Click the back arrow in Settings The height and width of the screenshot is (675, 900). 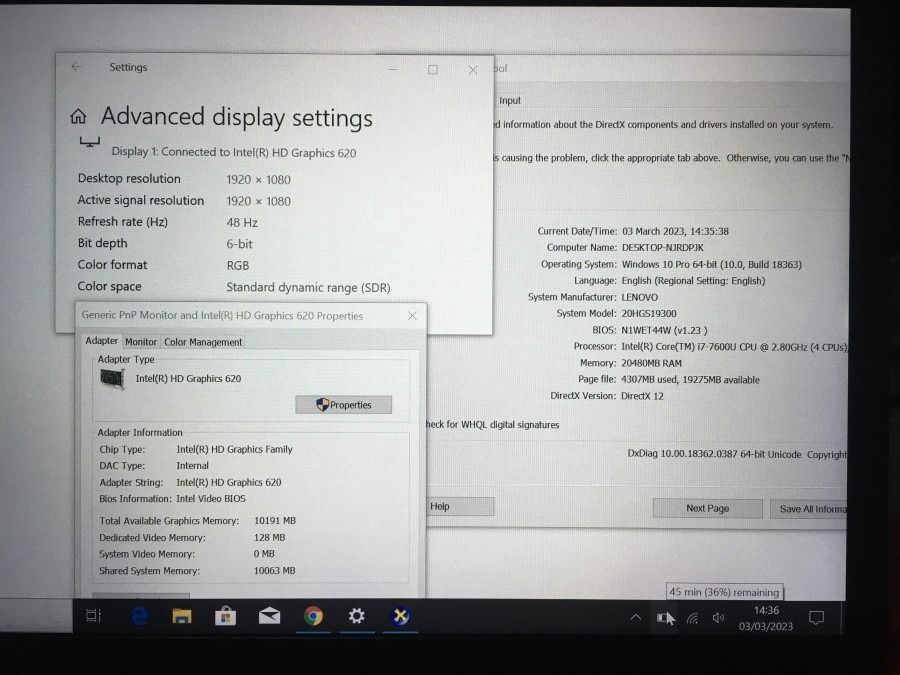pyautogui.click(x=76, y=67)
